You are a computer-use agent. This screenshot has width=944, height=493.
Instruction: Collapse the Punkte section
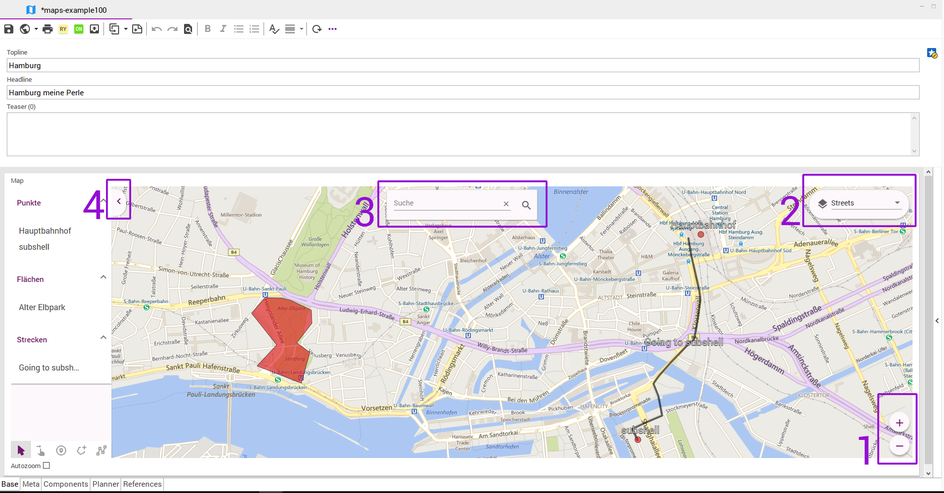[103, 203]
